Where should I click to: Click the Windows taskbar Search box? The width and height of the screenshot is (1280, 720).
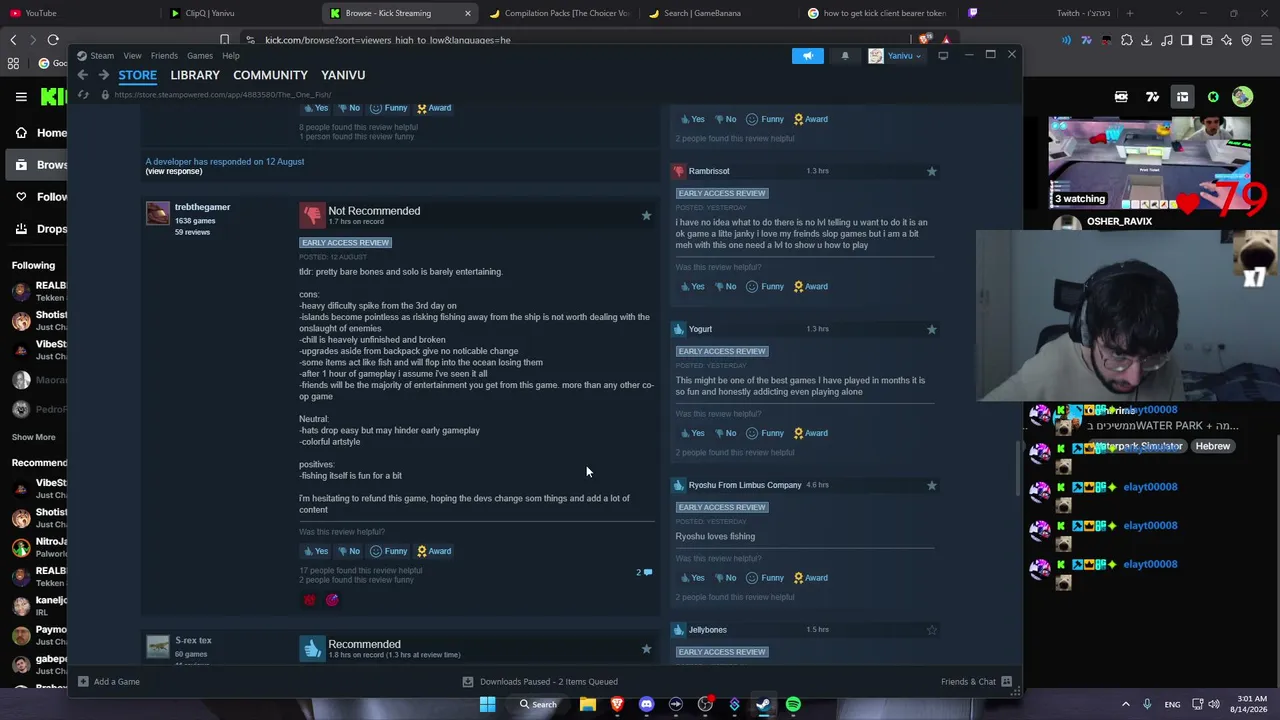[538, 704]
